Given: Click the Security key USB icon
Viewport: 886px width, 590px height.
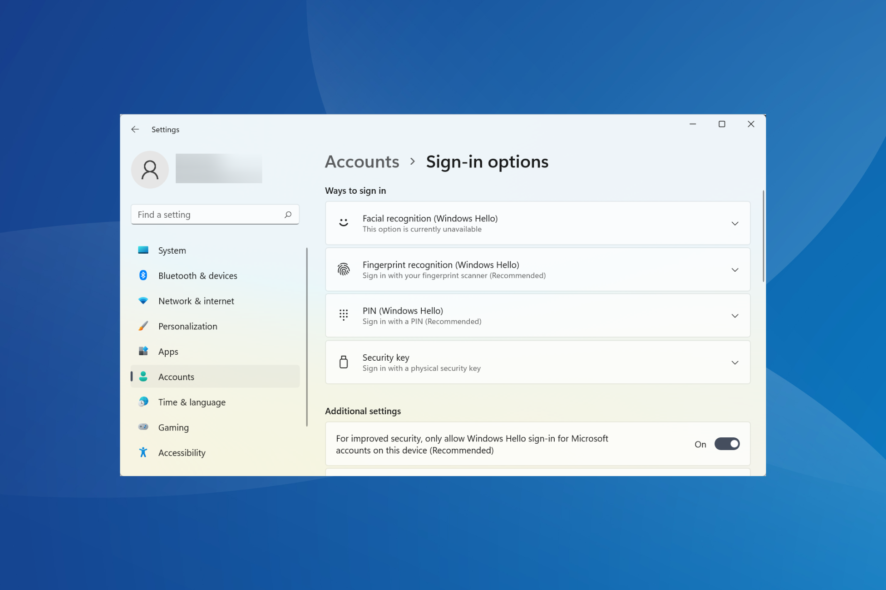Looking at the screenshot, I should [344, 362].
